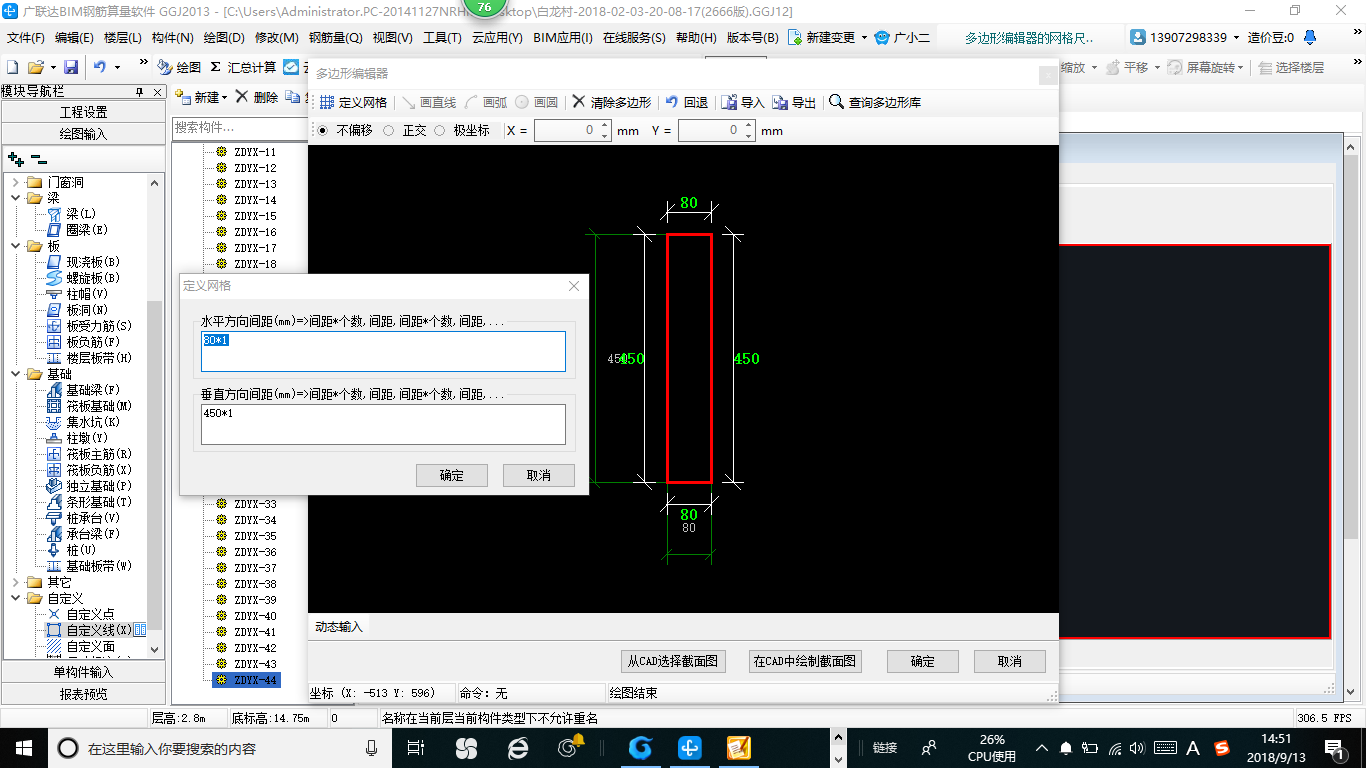Select the 不偏移 radio button
Image resolution: width=1366 pixels, height=768 pixels.
click(x=322, y=130)
